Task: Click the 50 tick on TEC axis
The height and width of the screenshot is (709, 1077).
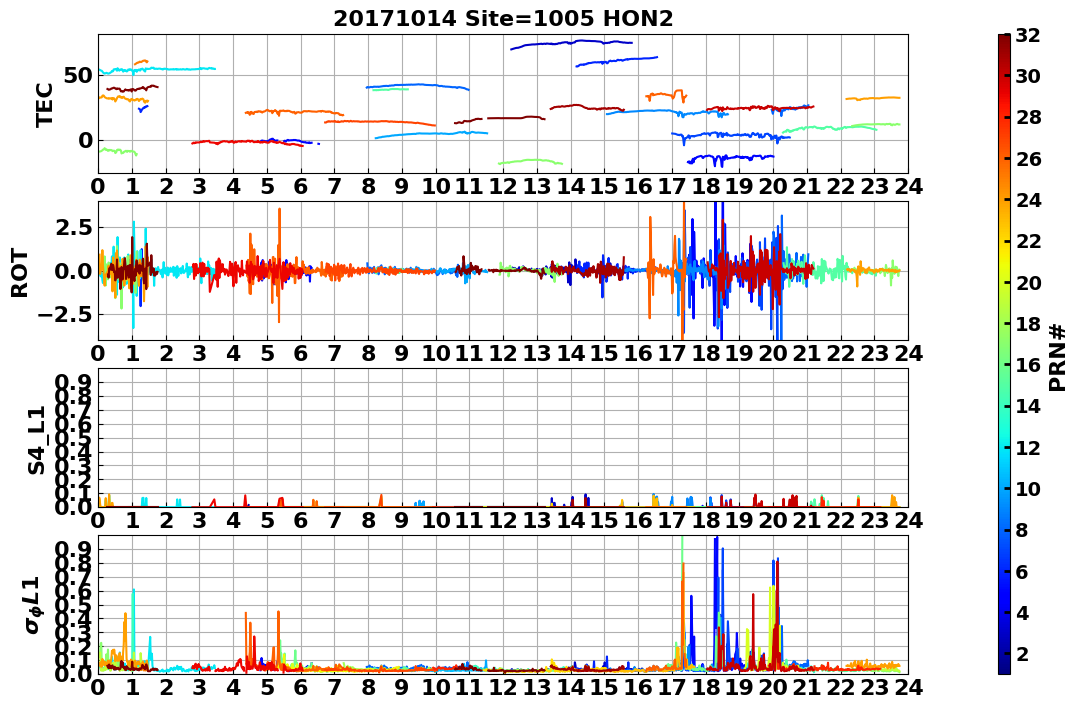Action: coord(78,75)
